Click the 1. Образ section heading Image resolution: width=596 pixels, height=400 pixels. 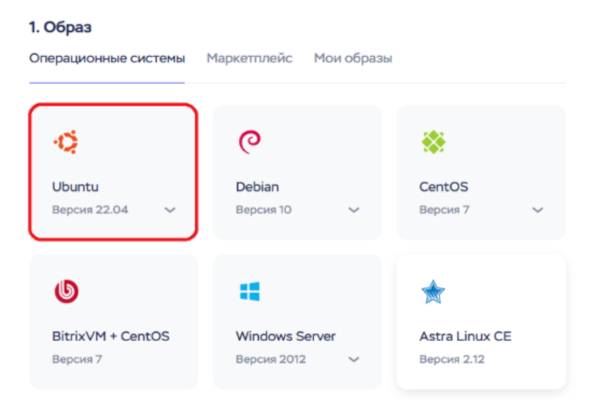click(x=60, y=27)
